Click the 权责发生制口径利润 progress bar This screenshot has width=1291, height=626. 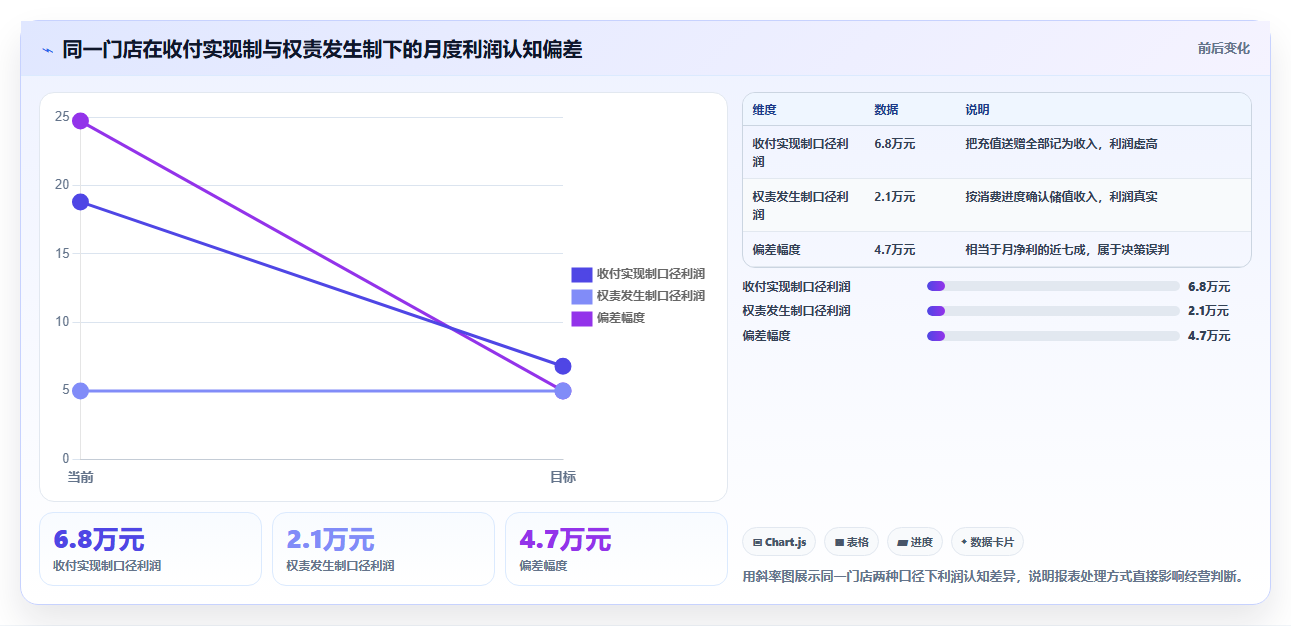tap(1053, 311)
